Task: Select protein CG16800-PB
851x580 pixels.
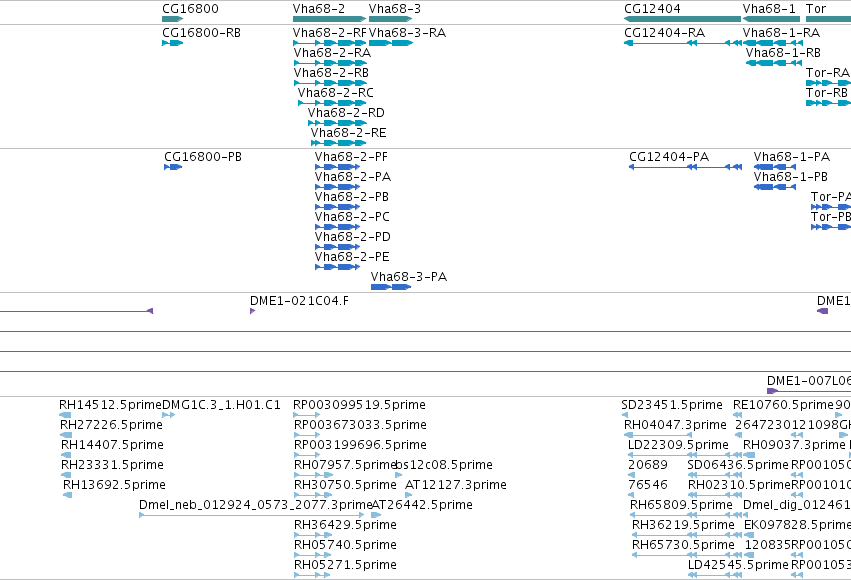Action: [x=203, y=157]
